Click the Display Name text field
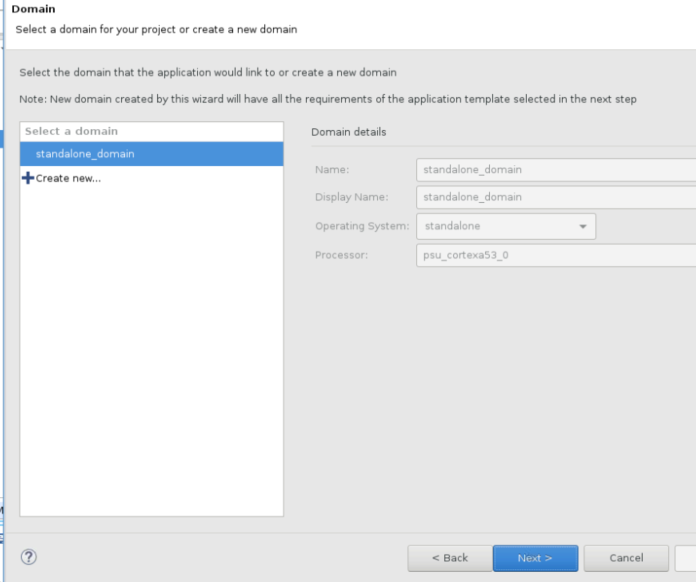 (x=555, y=197)
